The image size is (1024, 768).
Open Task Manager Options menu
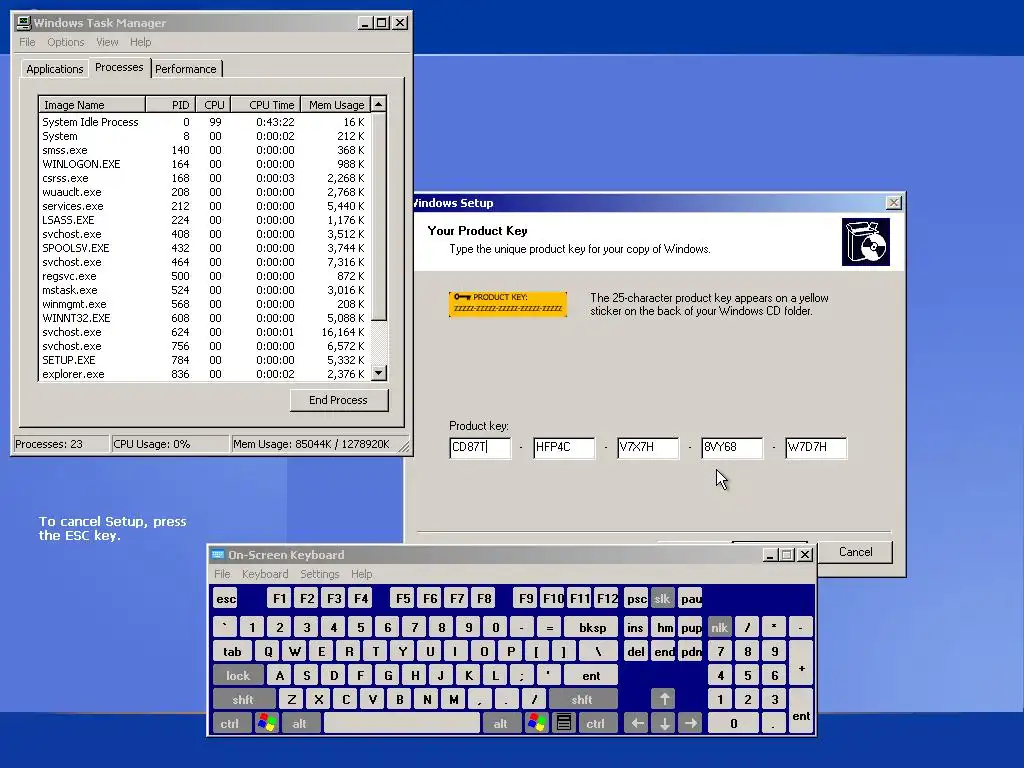65,42
